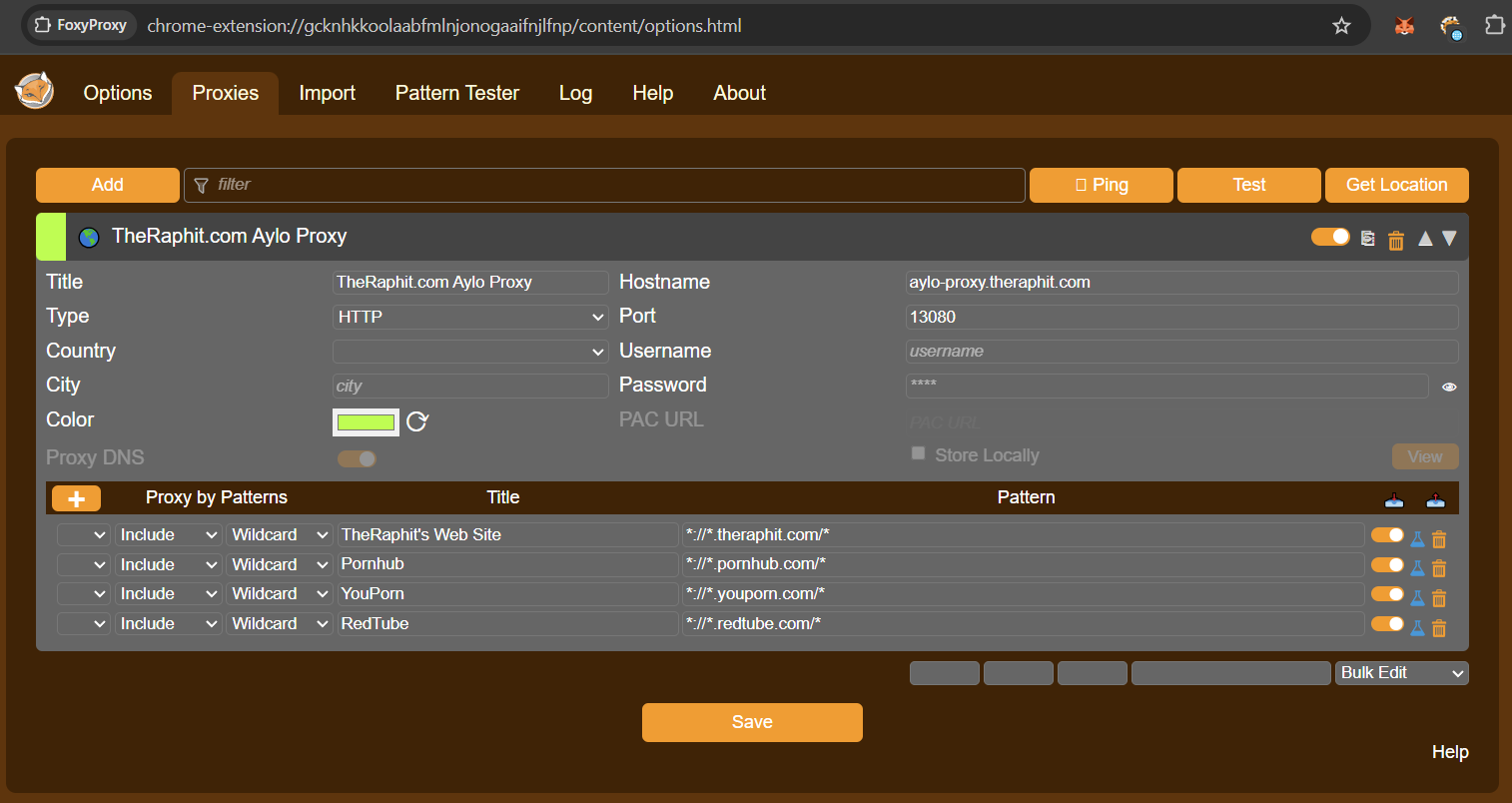The image size is (1512, 803).
Task: Open the green color swatch picker
Action: tap(366, 421)
